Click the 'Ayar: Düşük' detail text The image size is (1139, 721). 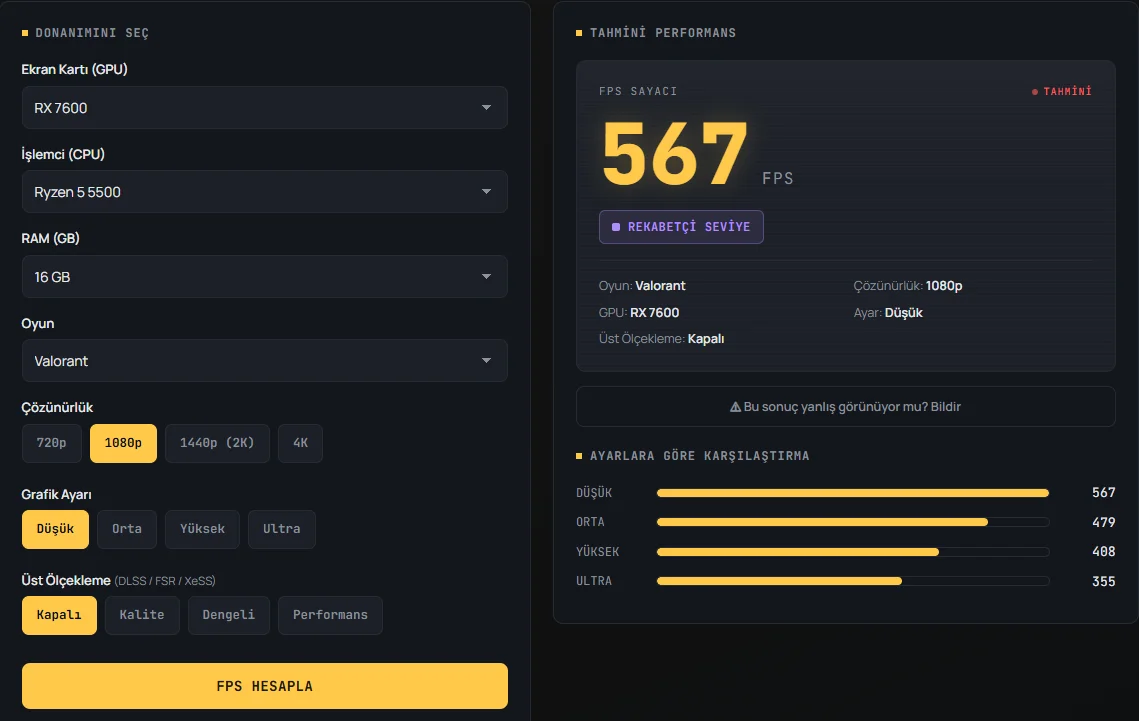pyautogui.click(x=888, y=312)
